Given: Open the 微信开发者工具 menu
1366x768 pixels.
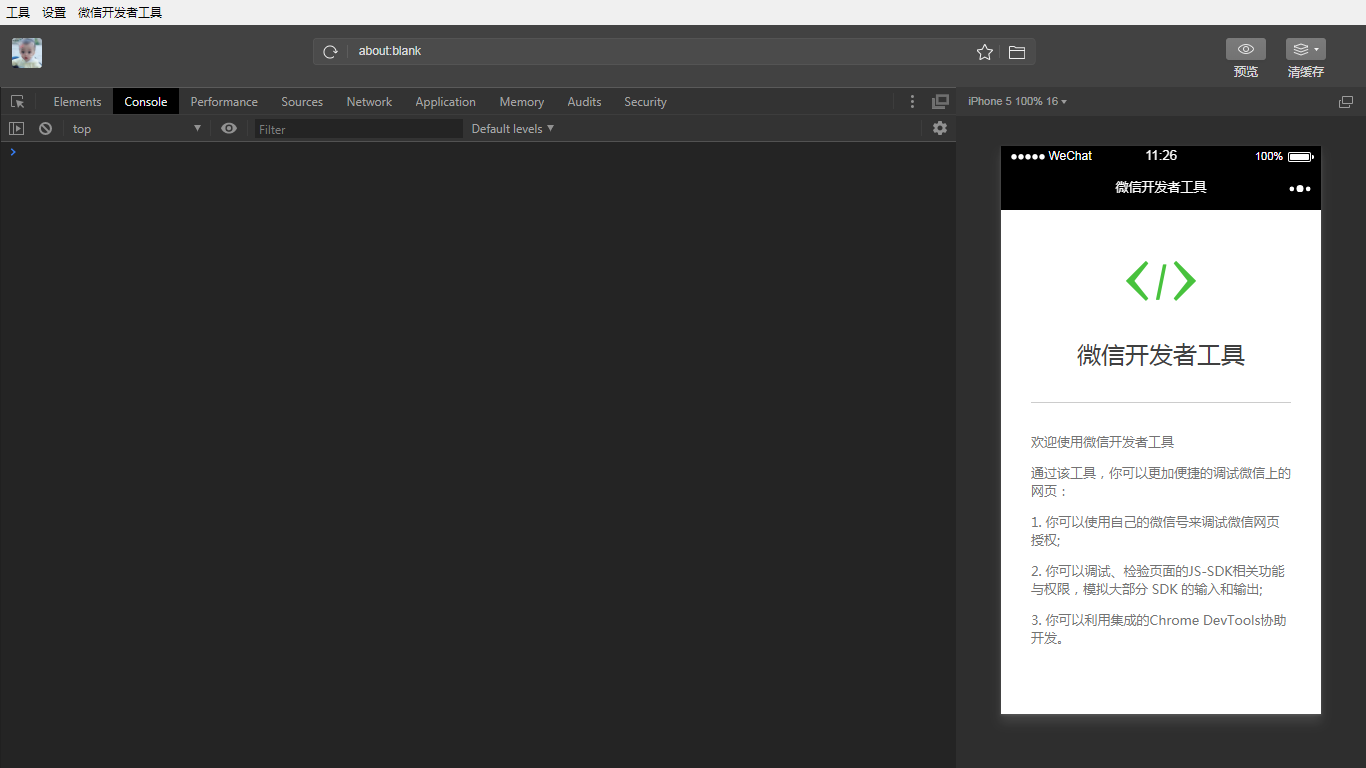Looking at the screenshot, I should pos(120,13).
